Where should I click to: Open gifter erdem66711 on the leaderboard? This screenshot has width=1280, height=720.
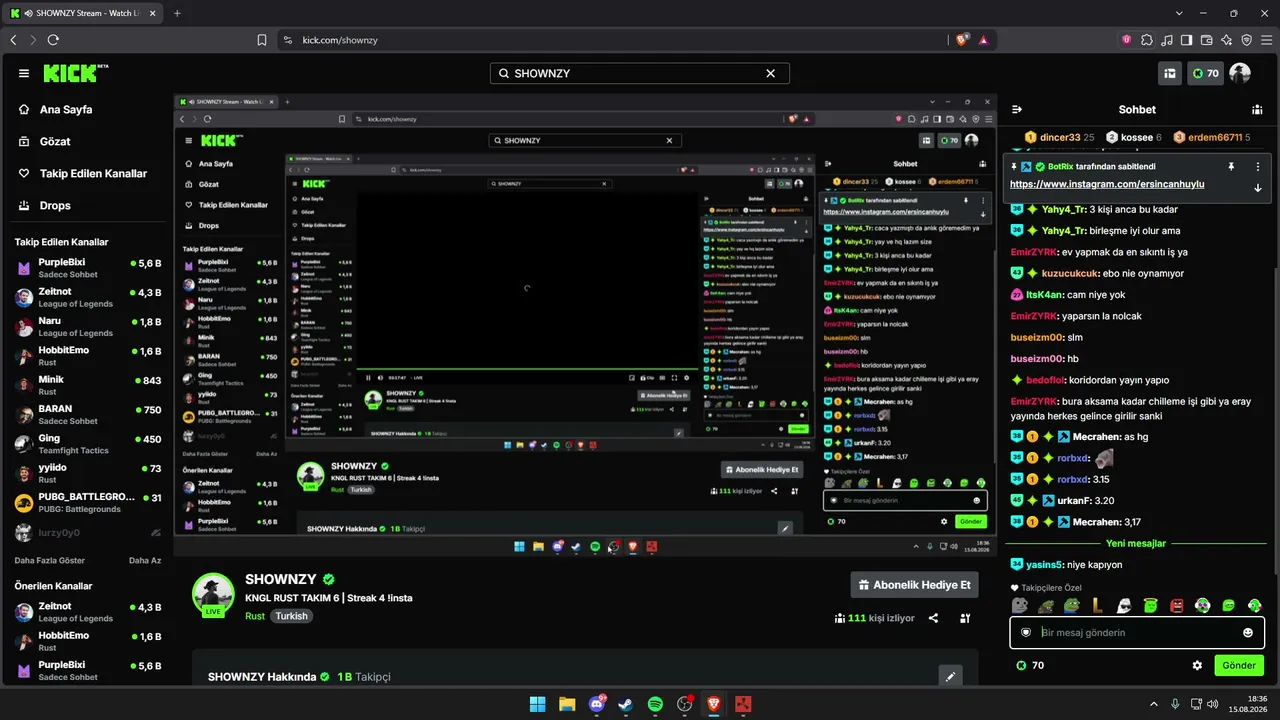click(x=1212, y=137)
